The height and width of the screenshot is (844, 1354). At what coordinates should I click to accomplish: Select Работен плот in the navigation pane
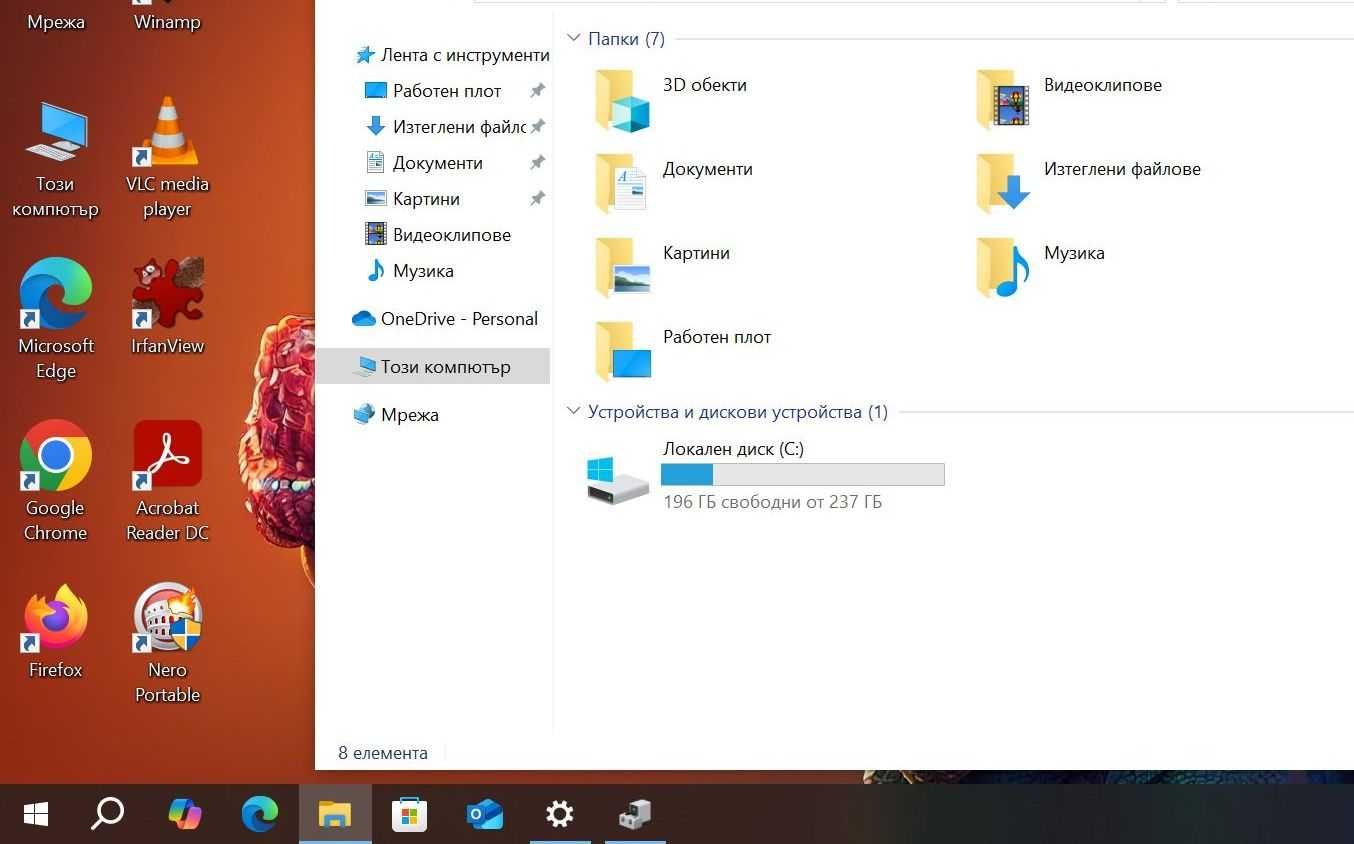coord(447,91)
